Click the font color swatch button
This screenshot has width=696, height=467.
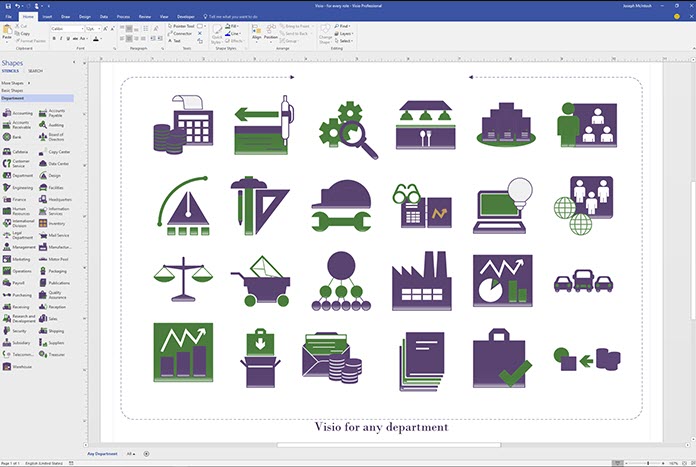[96, 39]
